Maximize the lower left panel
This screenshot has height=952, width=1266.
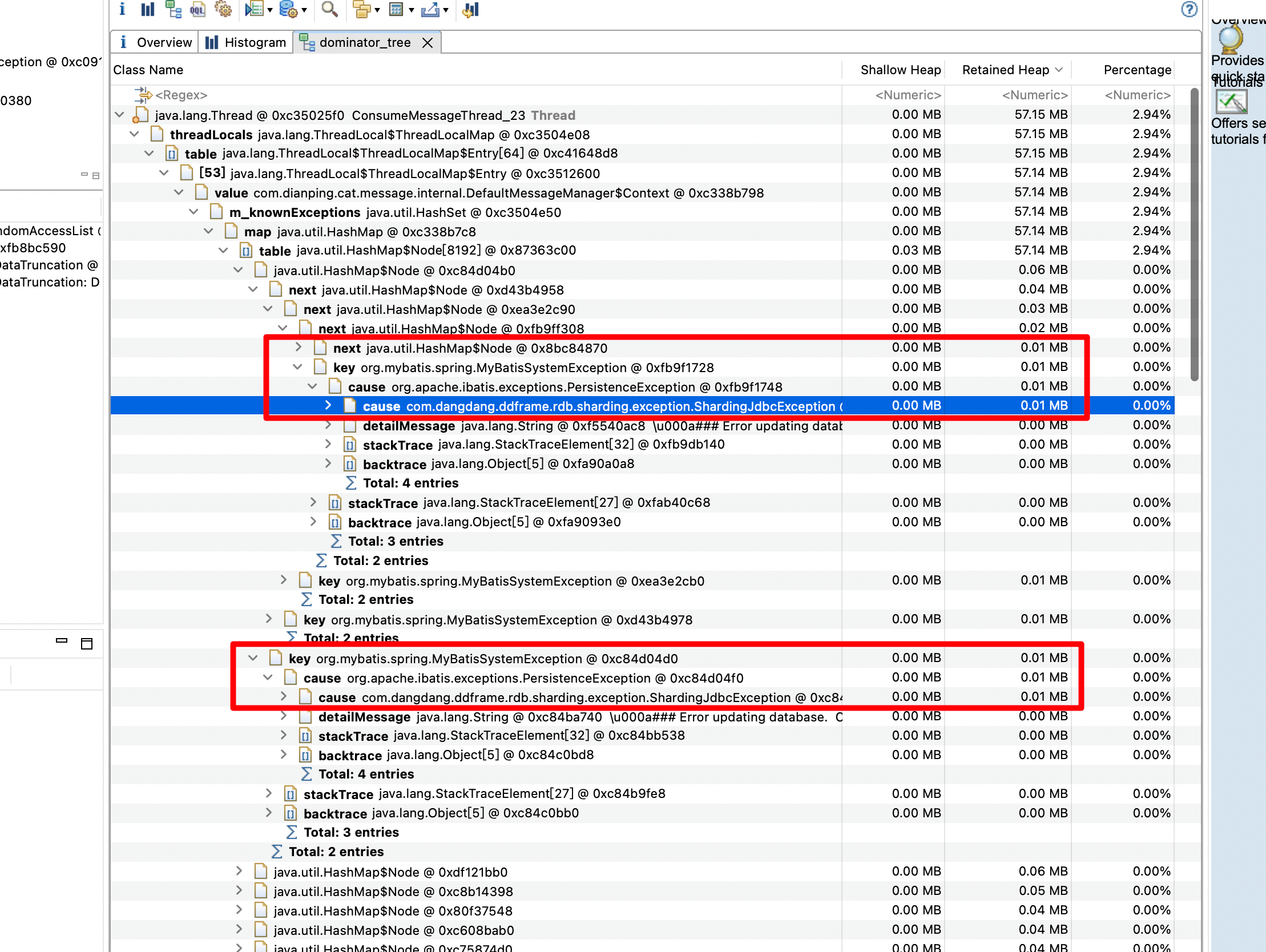click(86, 643)
